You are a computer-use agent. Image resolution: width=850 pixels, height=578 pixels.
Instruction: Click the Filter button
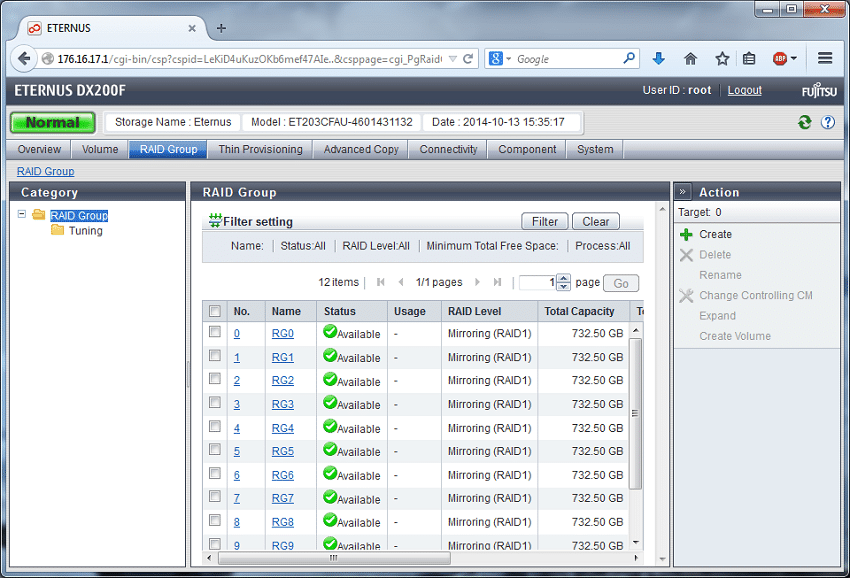pos(544,221)
